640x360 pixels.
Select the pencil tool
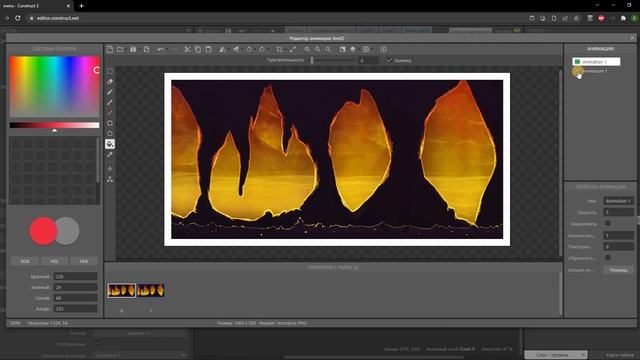point(110,92)
